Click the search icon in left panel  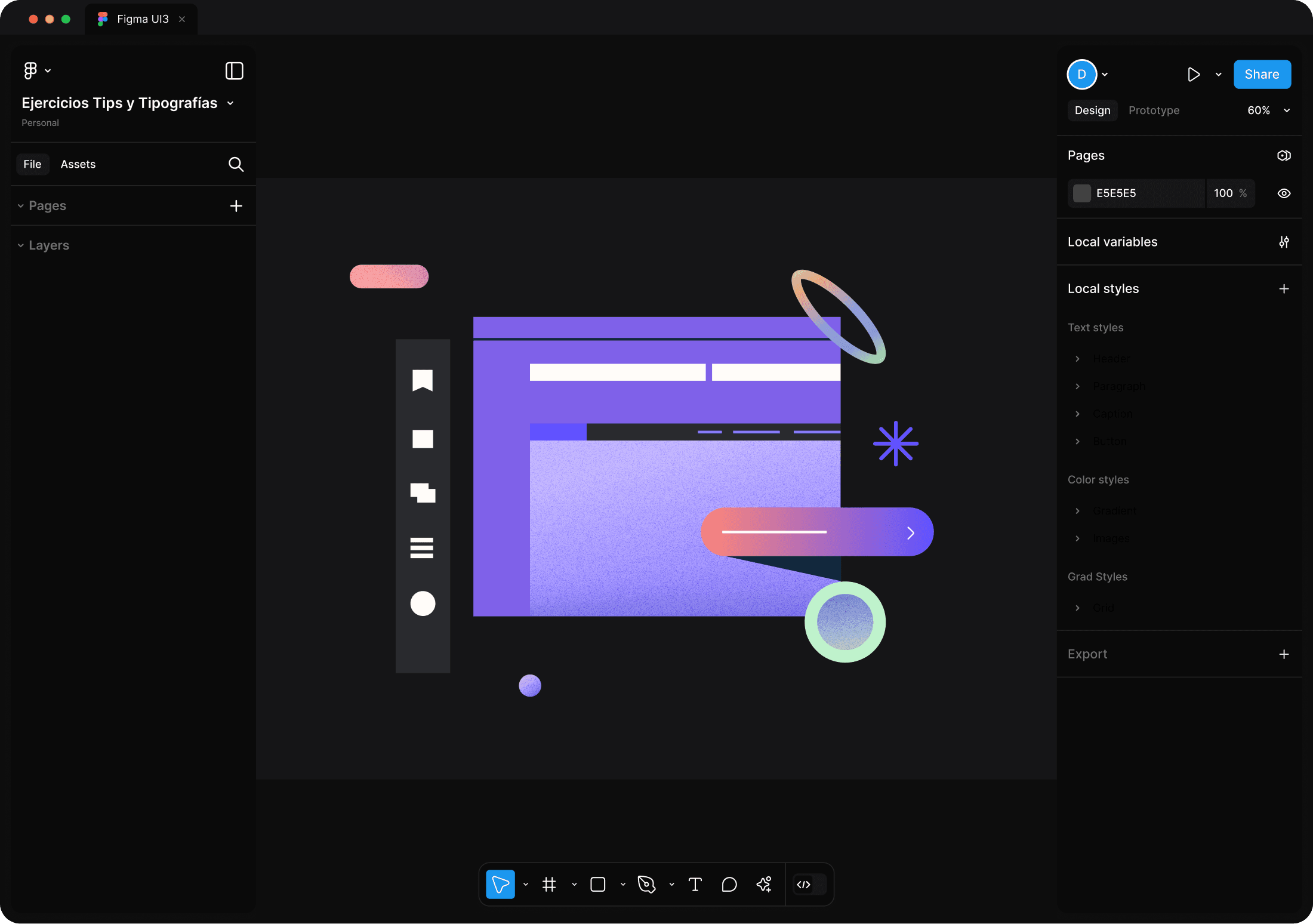click(236, 164)
